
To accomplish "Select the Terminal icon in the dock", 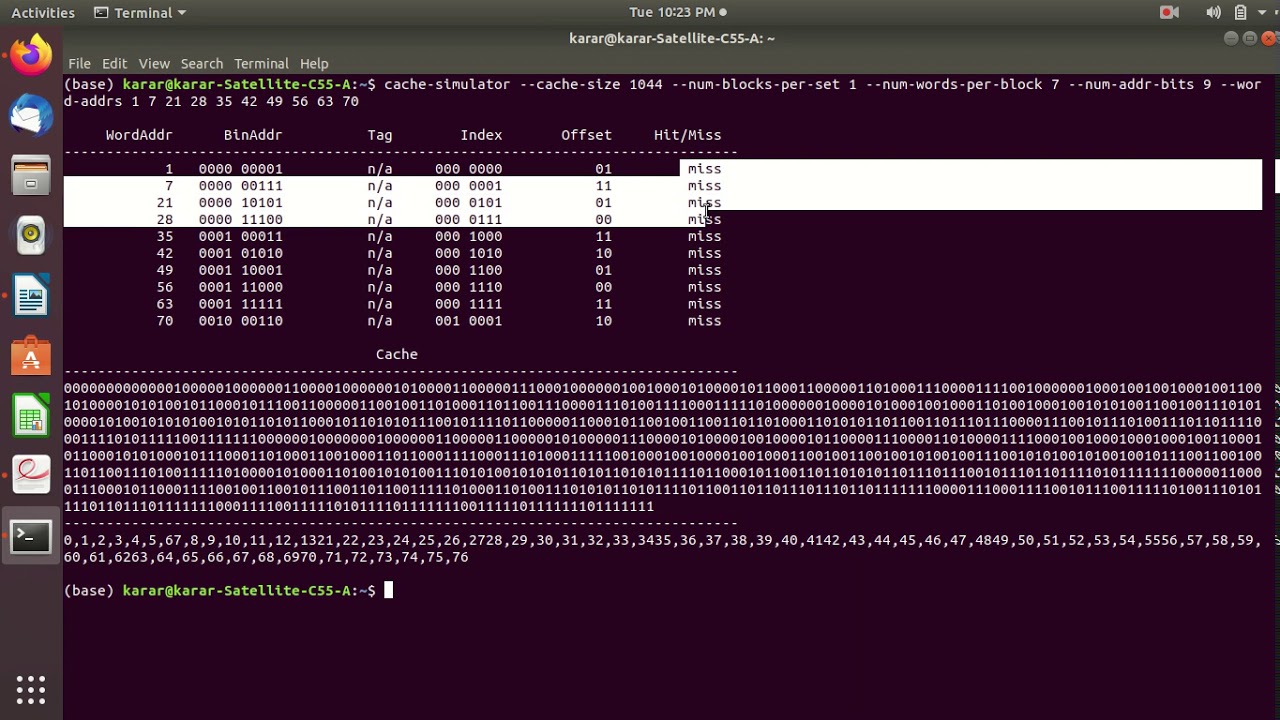I will click(31, 537).
